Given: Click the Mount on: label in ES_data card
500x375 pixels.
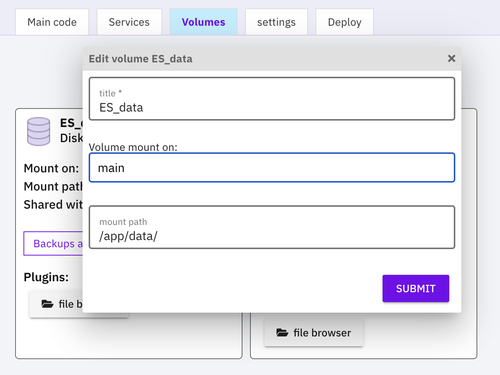Looking at the screenshot, I should [x=51, y=168].
